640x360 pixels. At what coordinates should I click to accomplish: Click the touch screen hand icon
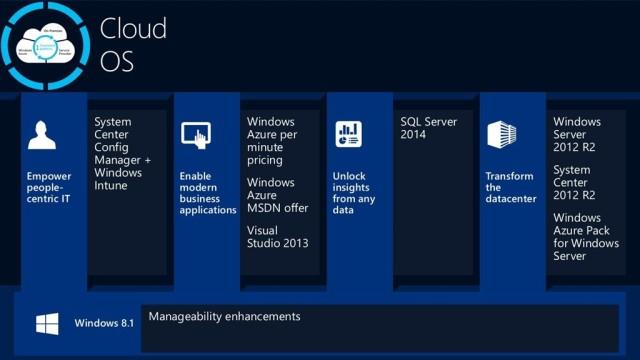[196, 136]
